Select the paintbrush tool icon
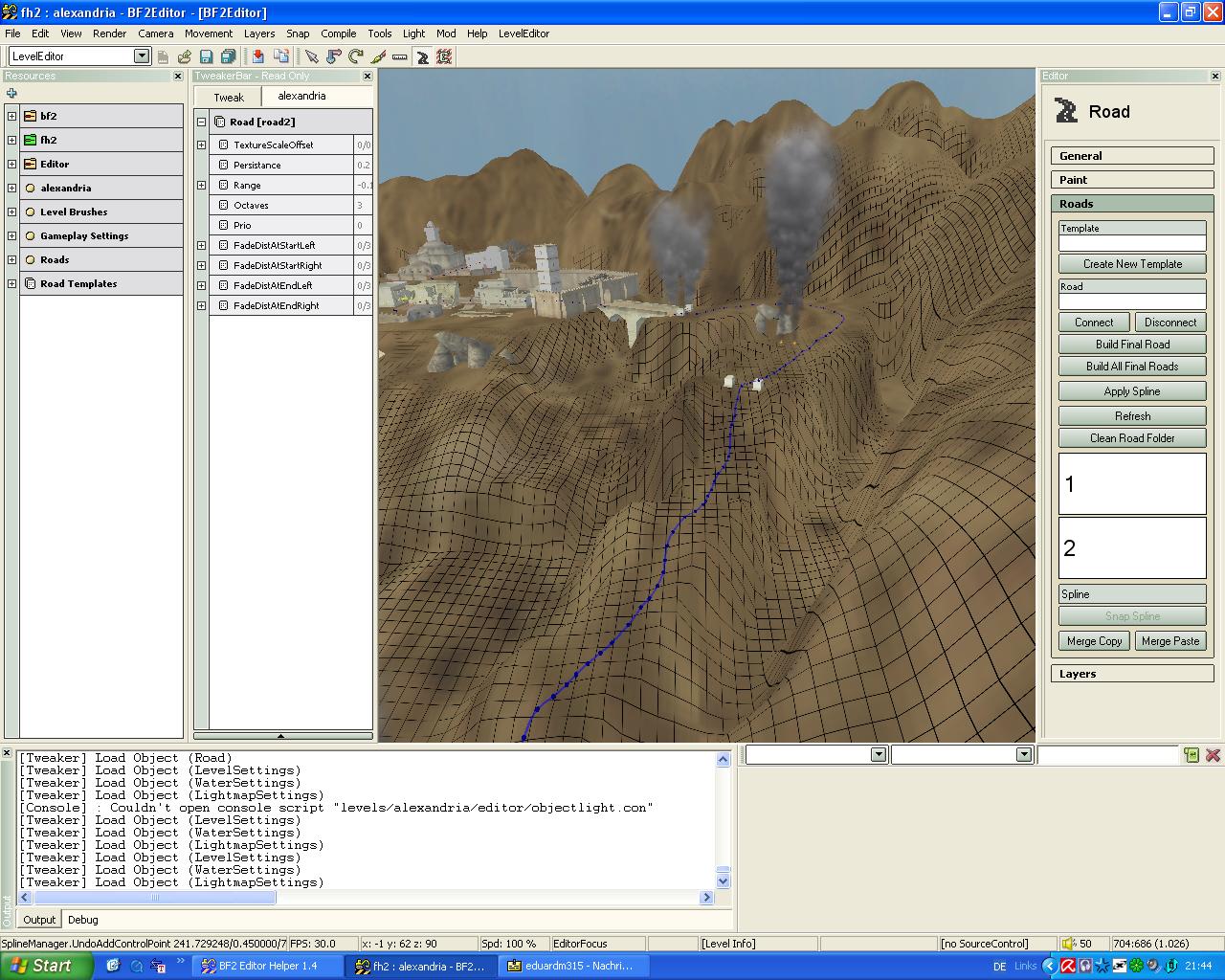This screenshot has height=980, width=1225. pyautogui.click(x=378, y=56)
